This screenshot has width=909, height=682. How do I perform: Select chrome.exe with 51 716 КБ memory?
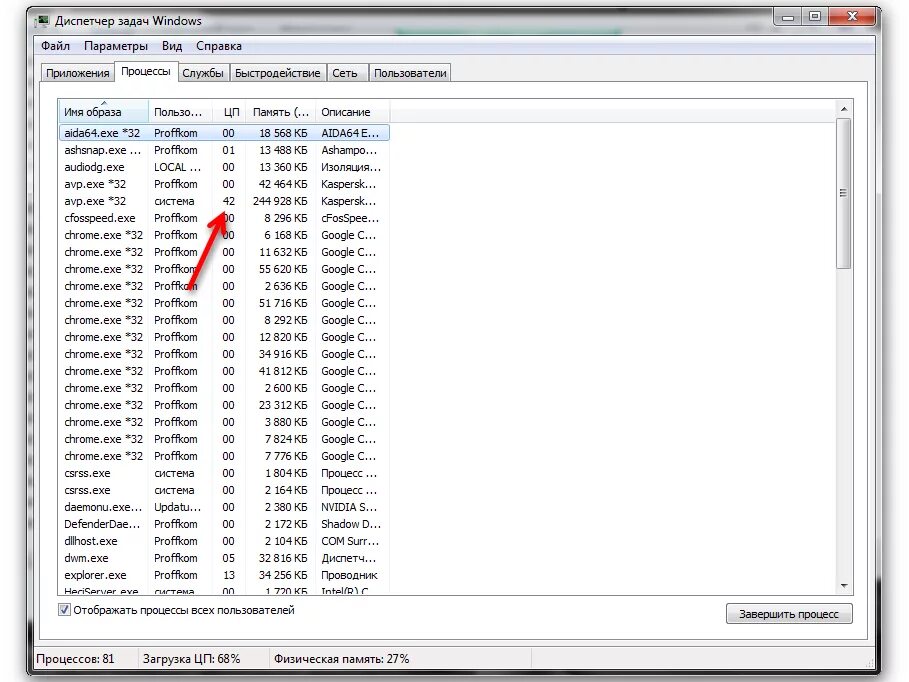coord(224,303)
